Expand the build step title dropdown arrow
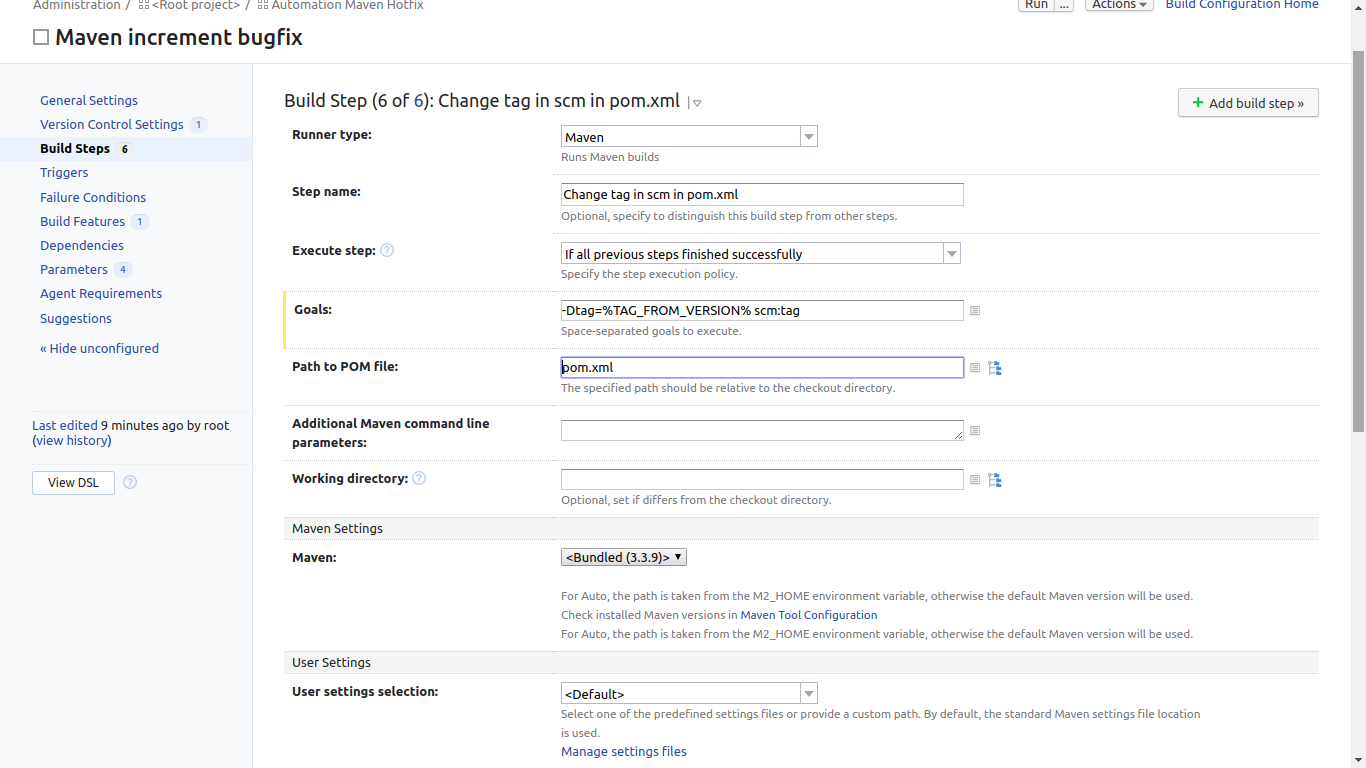 (697, 103)
